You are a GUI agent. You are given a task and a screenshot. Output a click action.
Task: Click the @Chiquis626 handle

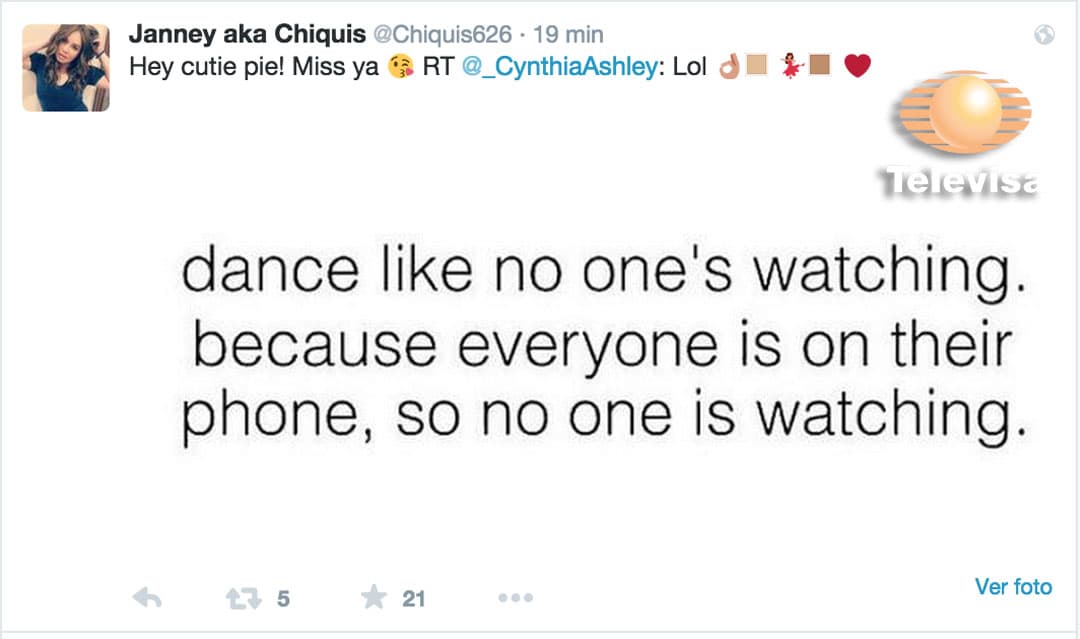[443, 34]
